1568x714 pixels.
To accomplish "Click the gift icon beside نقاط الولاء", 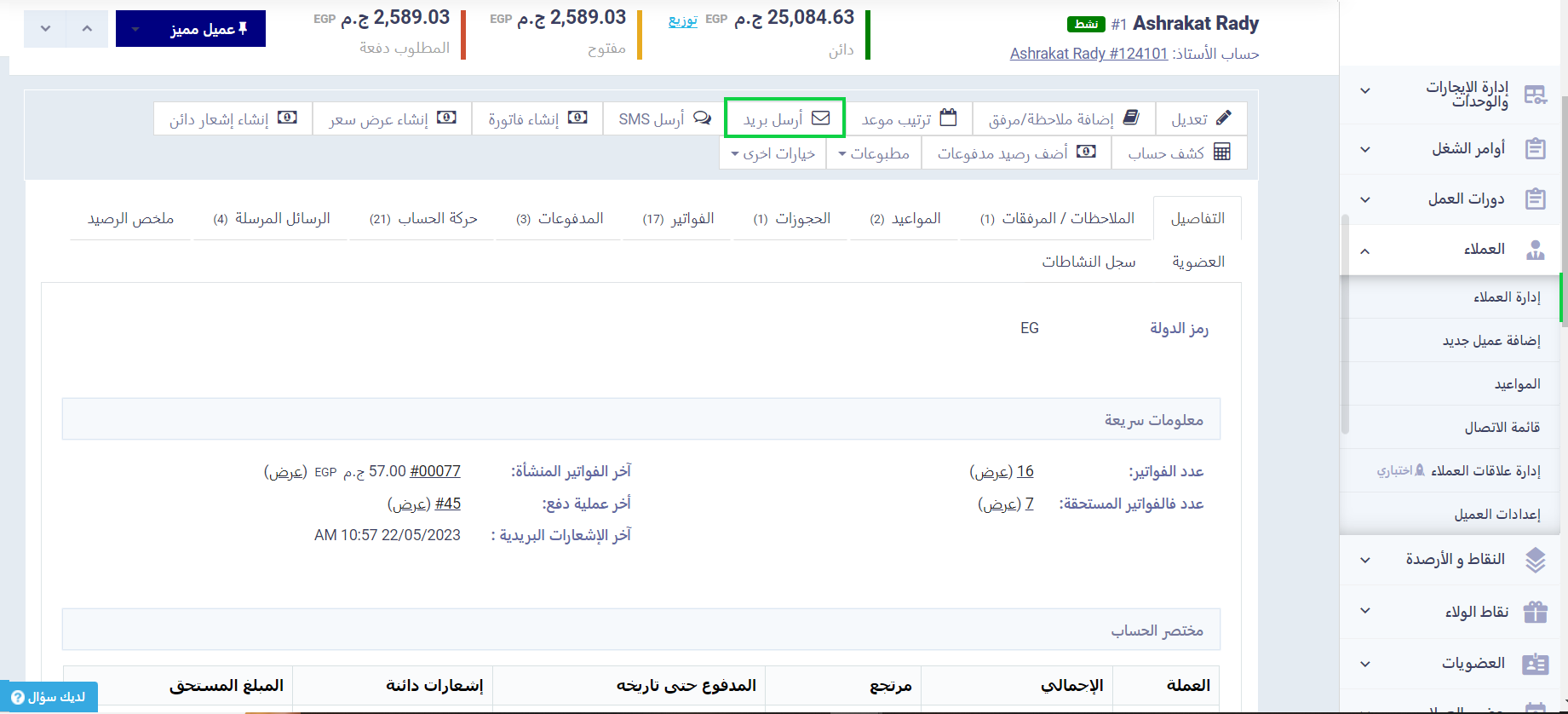I will click(x=1535, y=611).
